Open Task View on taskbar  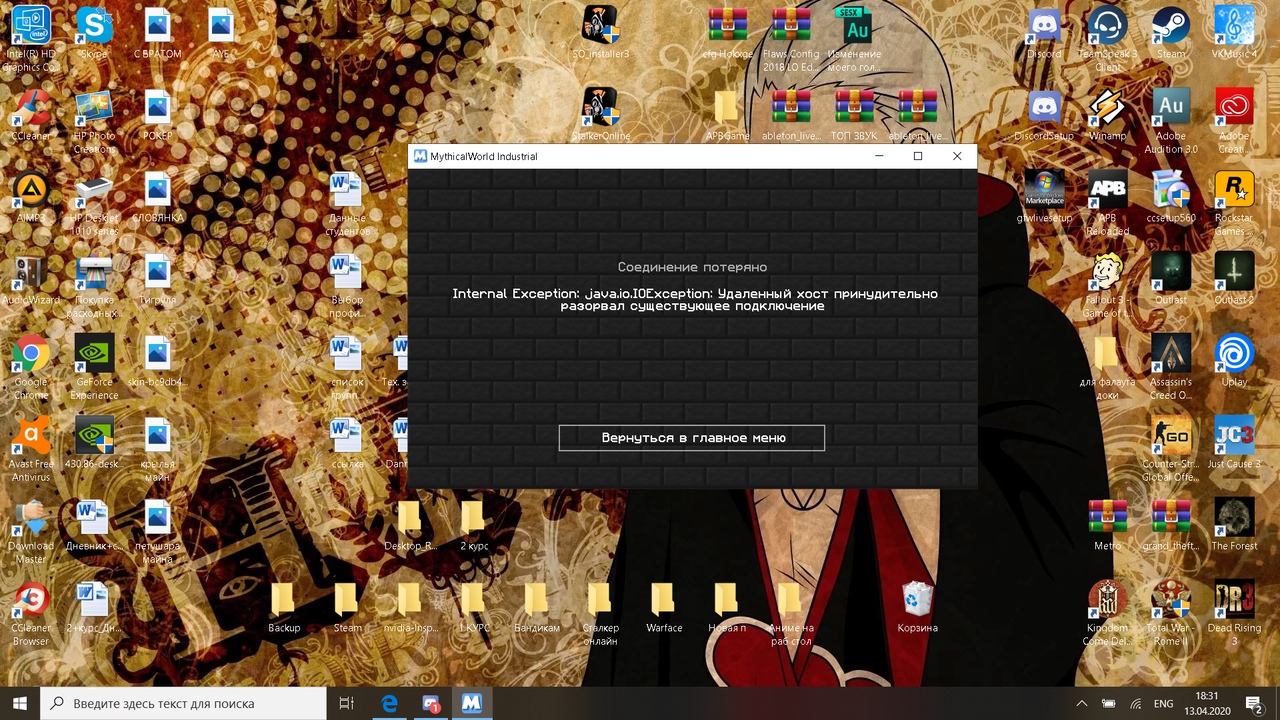(347, 703)
